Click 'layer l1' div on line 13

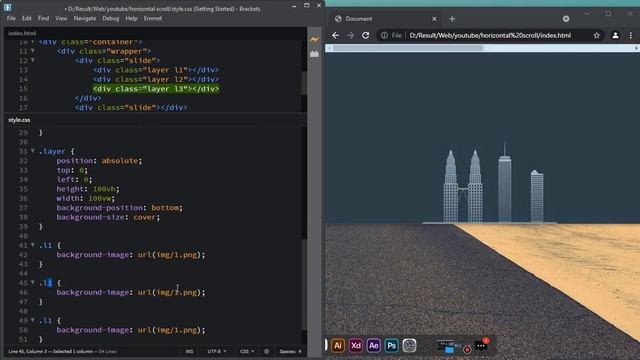156,70
